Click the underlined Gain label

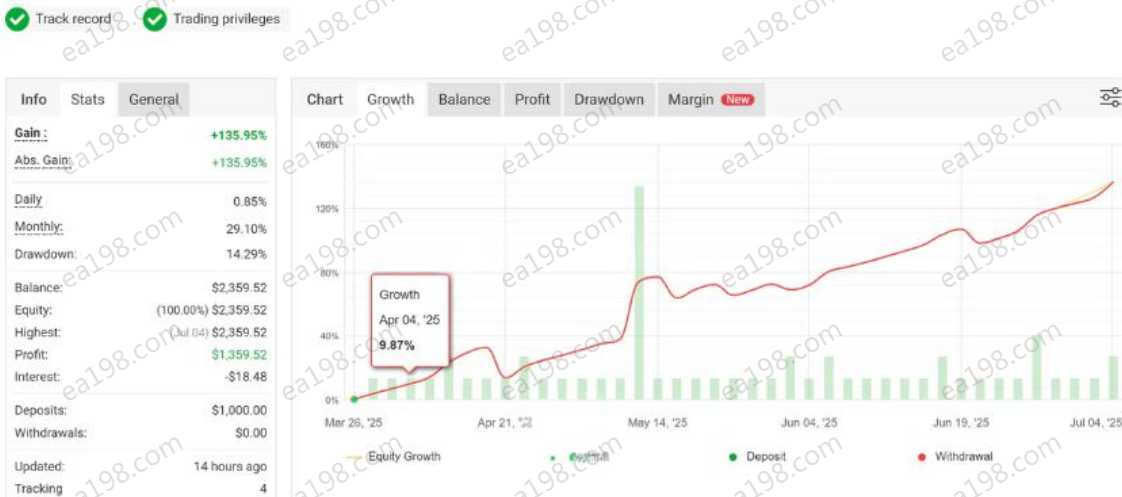pos(30,133)
